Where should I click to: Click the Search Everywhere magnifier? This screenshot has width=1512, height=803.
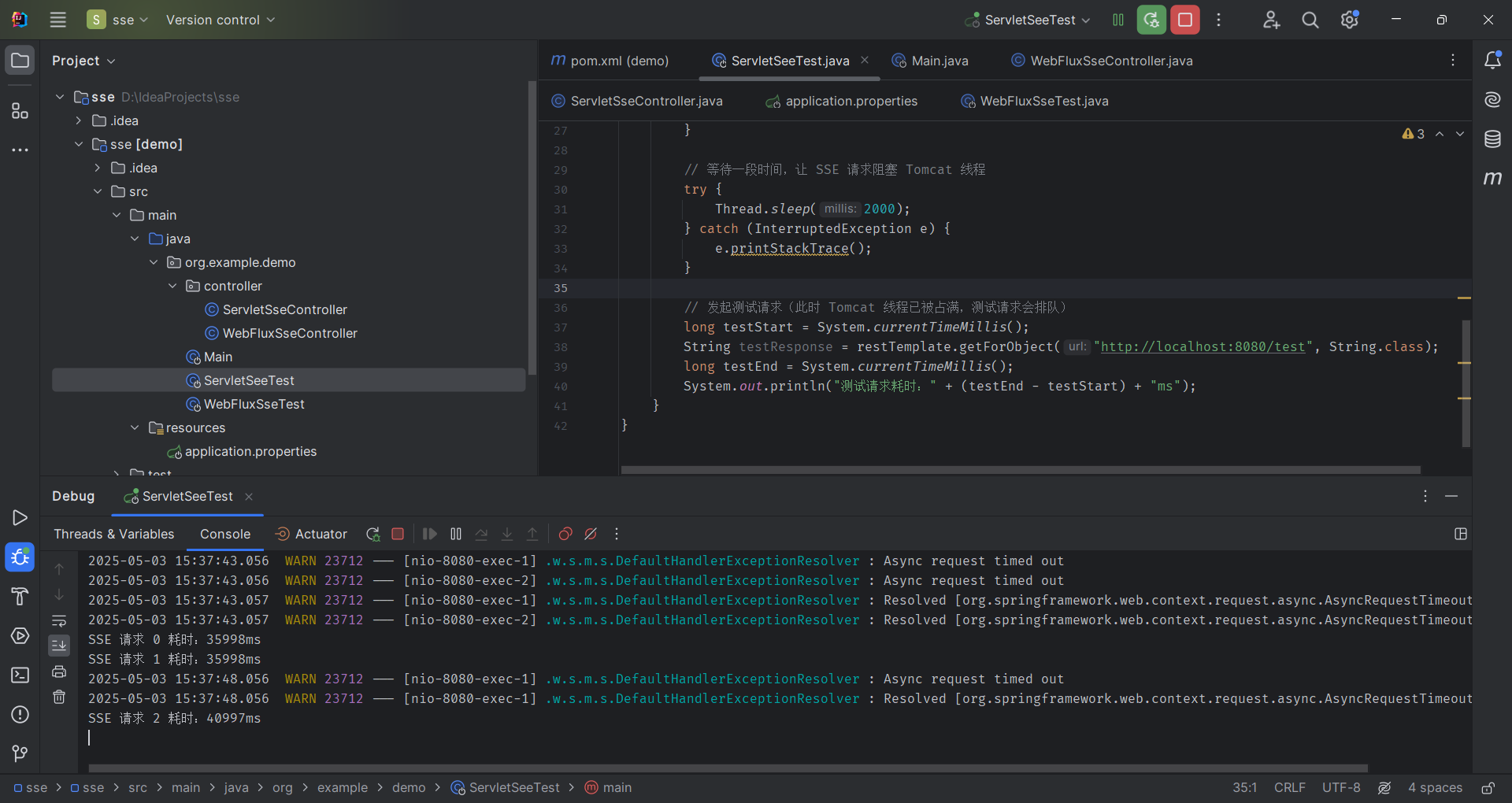click(x=1310, y=20)
